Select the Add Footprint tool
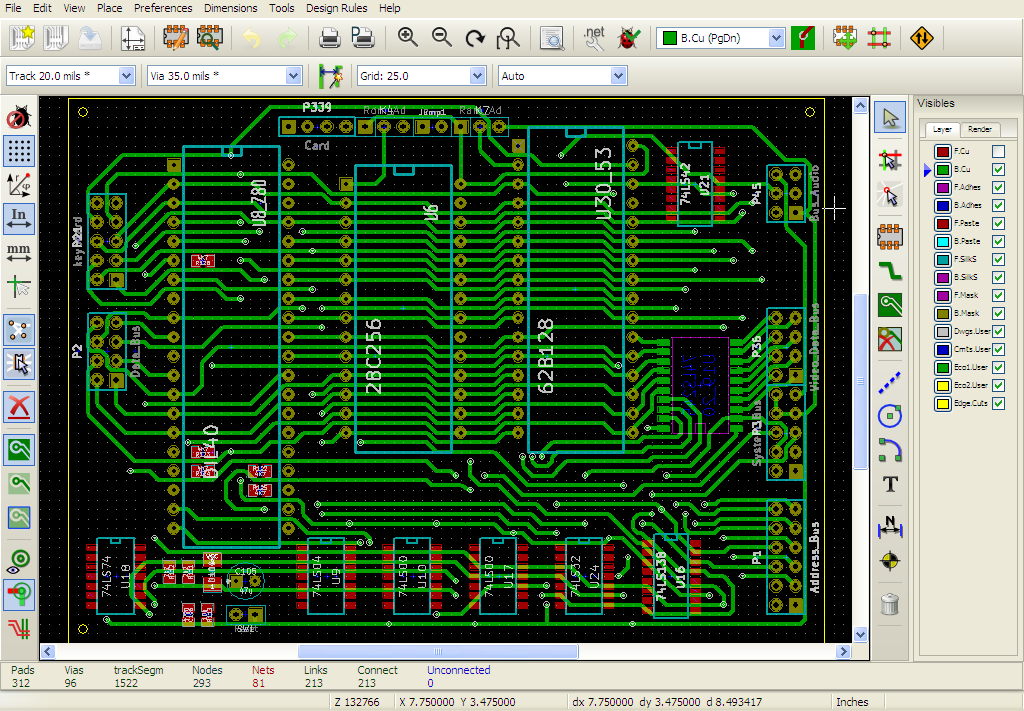This screenshot has width=1024, height=711. (x=889, y=236)
